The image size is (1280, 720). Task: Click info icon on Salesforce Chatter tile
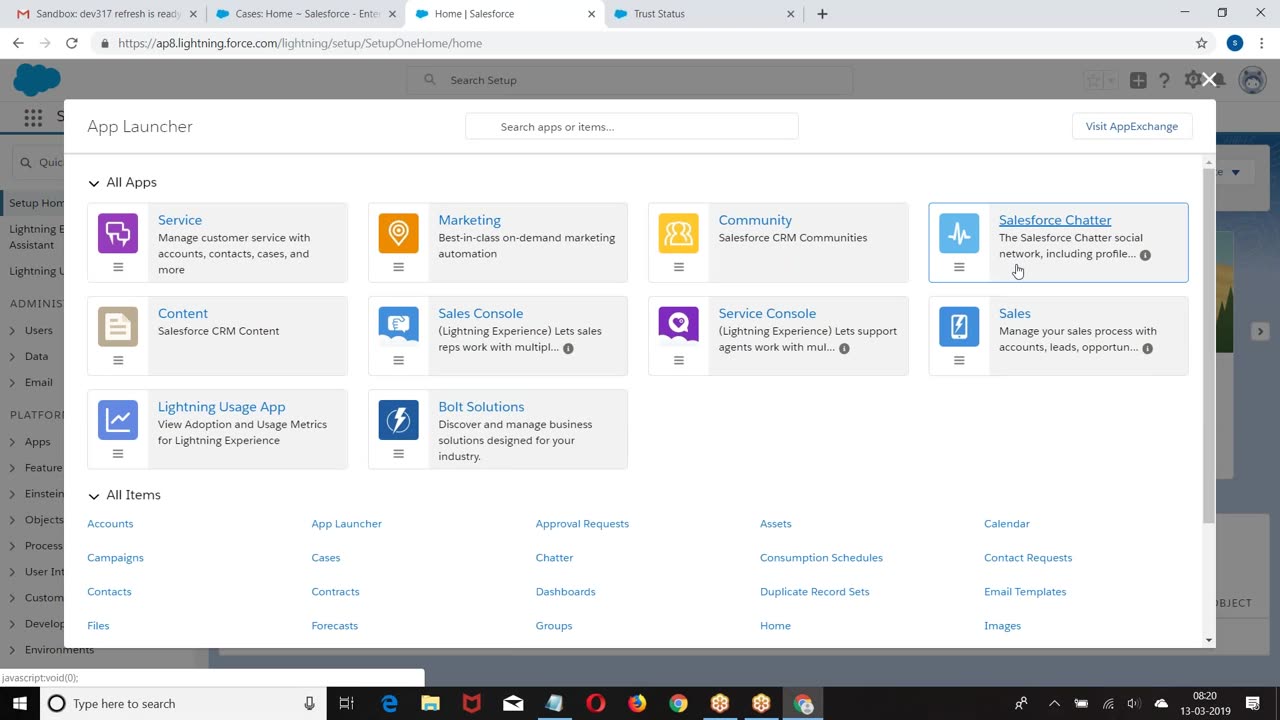(x=1145, y=255)
